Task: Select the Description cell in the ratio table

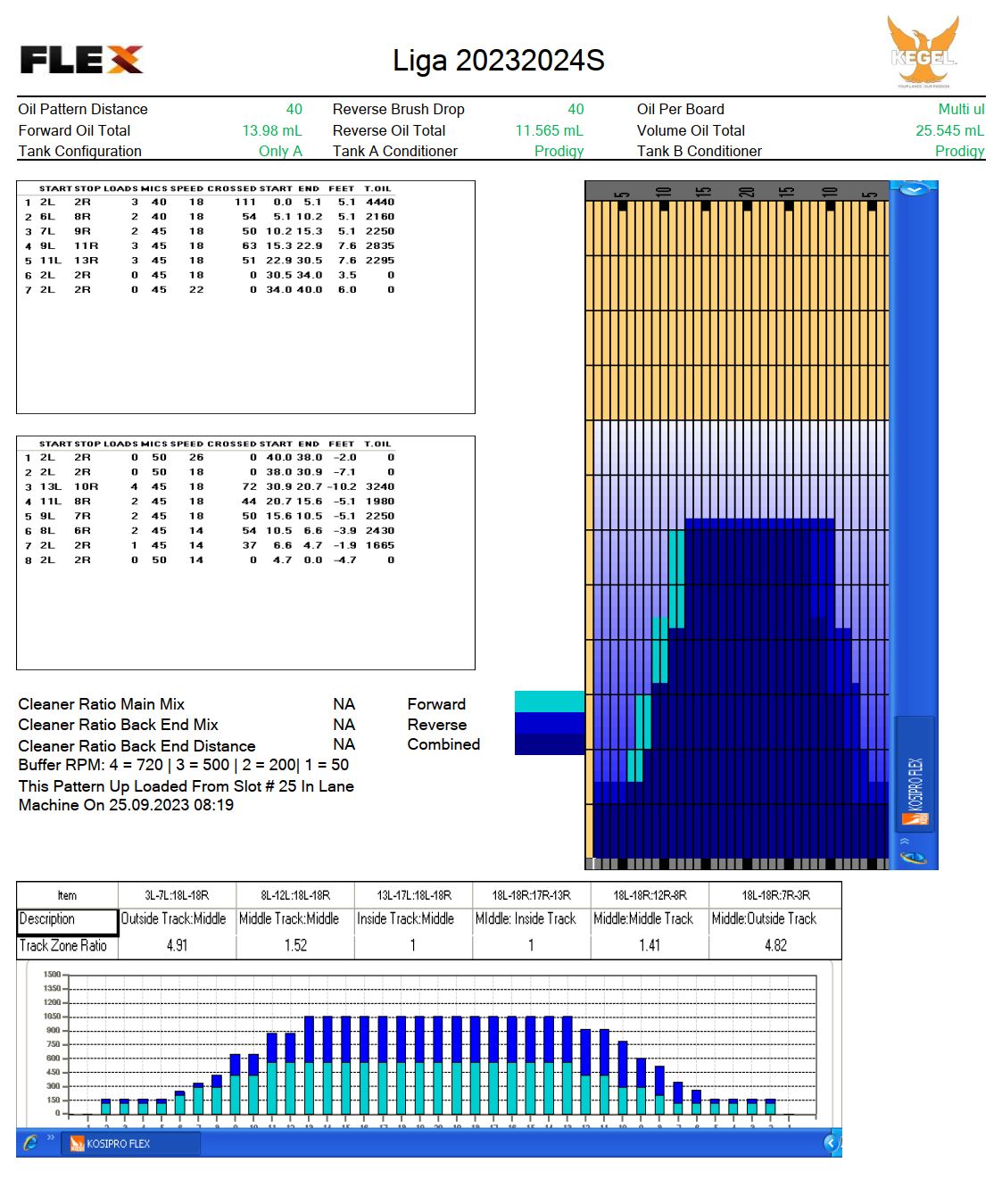Action: tap(67, 920)
